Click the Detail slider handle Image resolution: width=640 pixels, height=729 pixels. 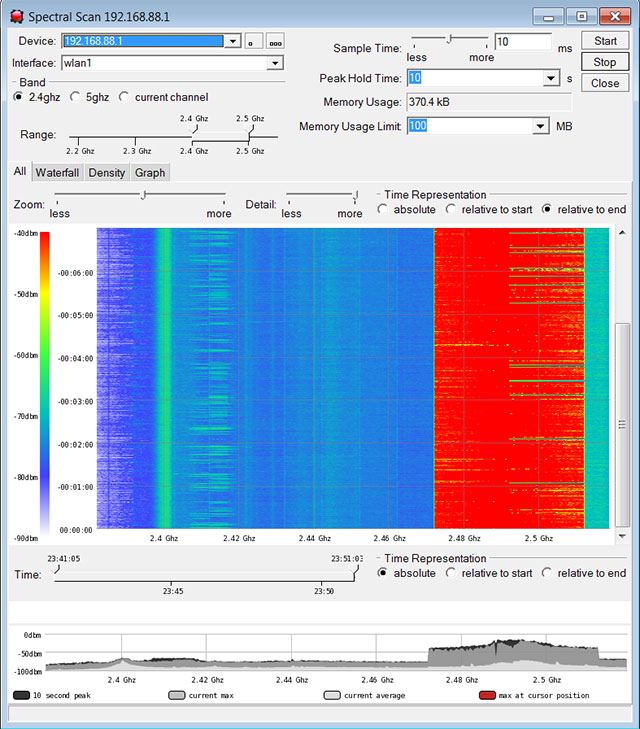click(x=356, y=195)
